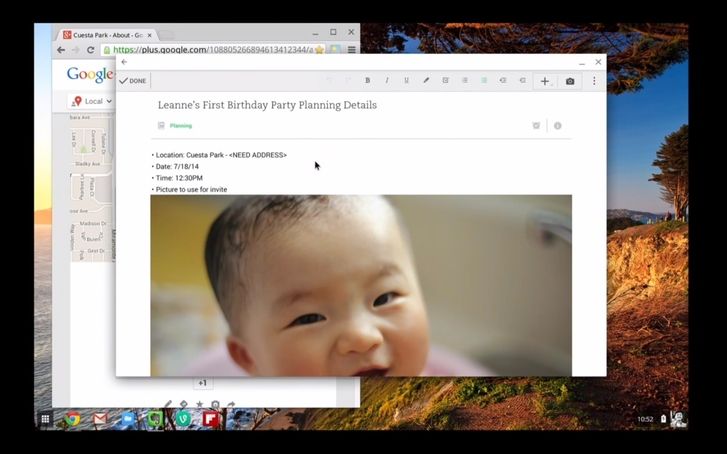Screen dimensions: 727x454
Task: Select the Cuesta Park browser tab
Action: pyautogui.click(x=105, y=35)
